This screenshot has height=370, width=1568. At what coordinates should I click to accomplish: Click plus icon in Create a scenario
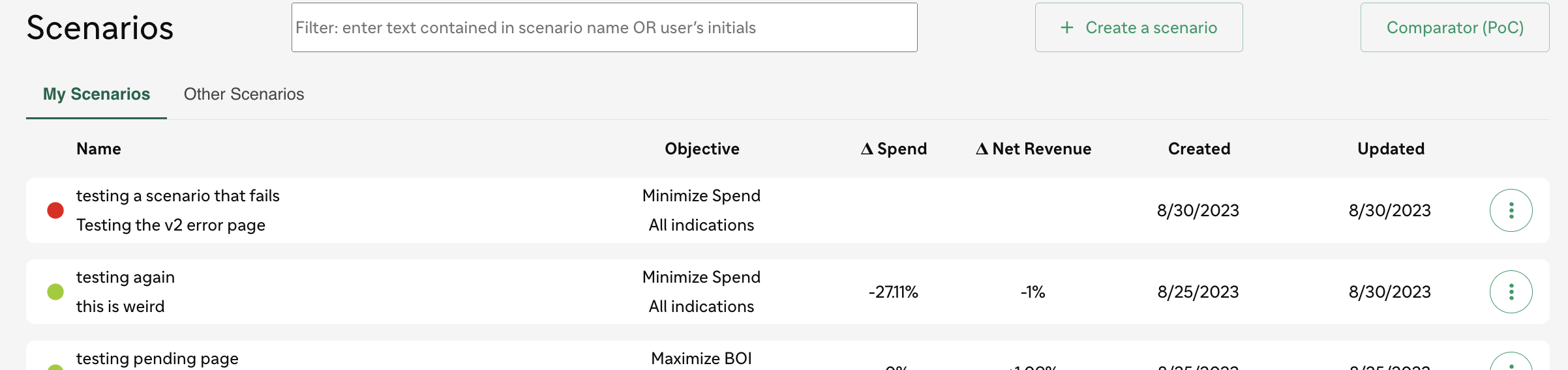tap(1067, 27)
